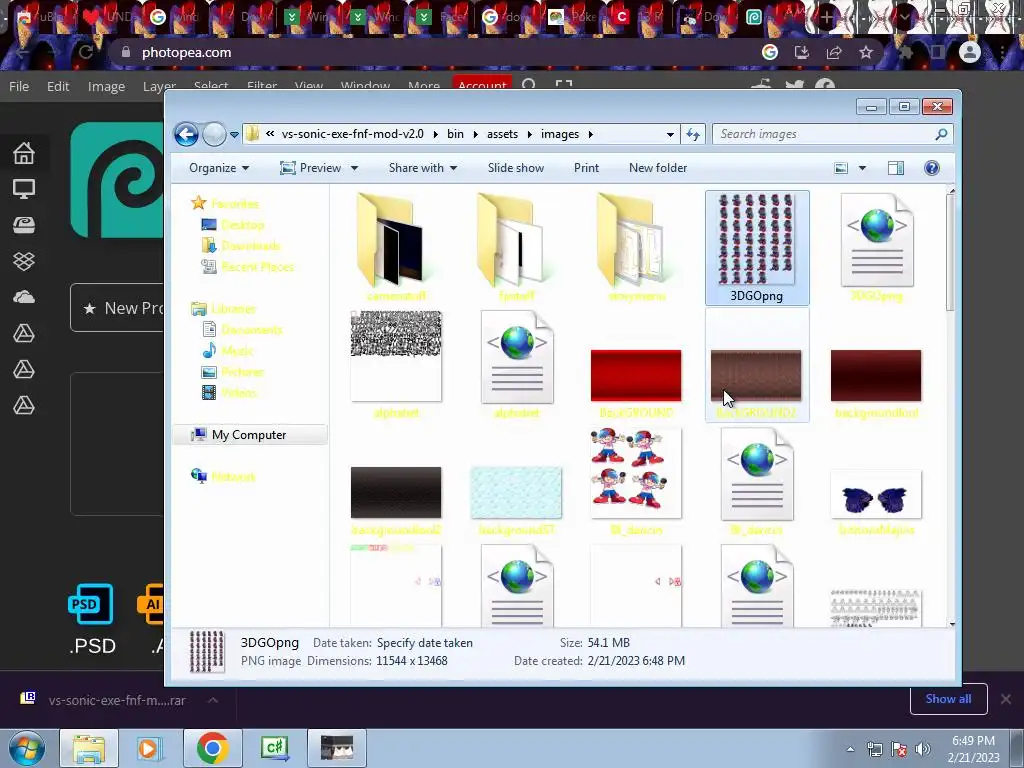Open the Chrome profile avatar
Viewport: 1024px width, 768px height.
[970, 52]
